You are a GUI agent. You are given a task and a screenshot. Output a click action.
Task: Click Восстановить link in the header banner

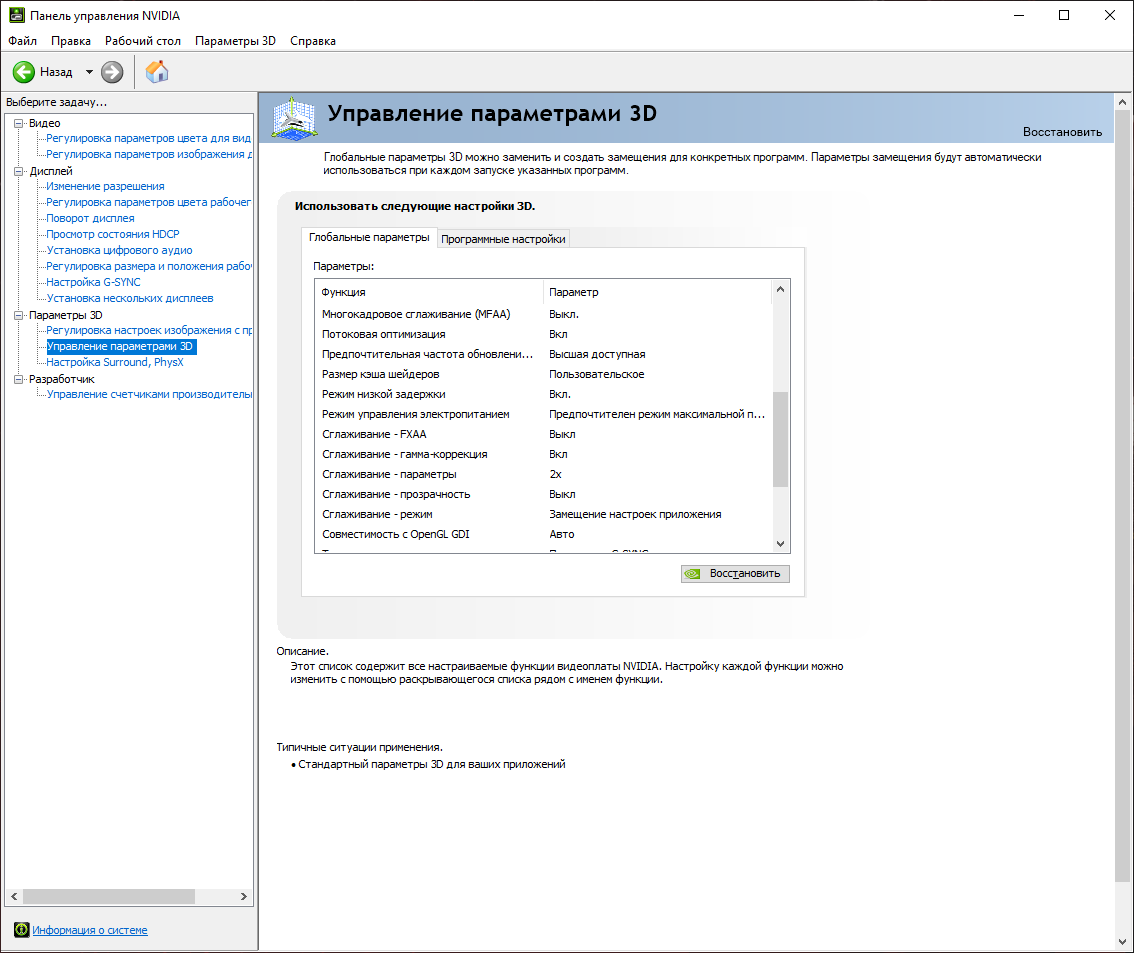1061,132
